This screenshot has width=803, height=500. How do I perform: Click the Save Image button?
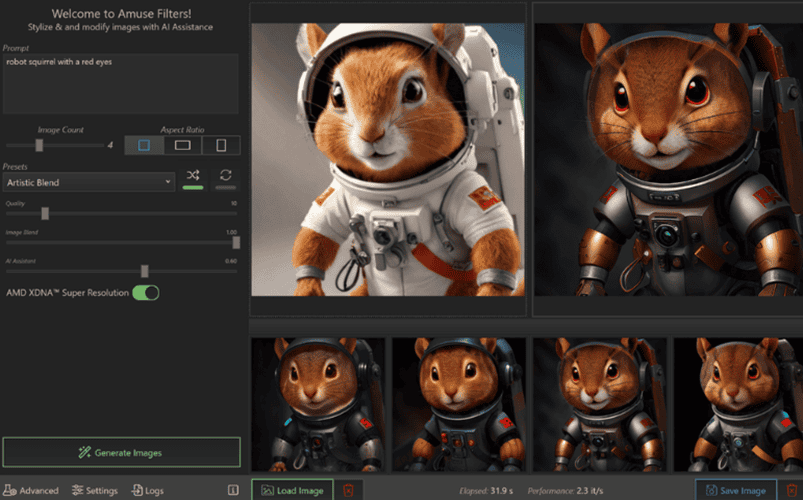736,490
